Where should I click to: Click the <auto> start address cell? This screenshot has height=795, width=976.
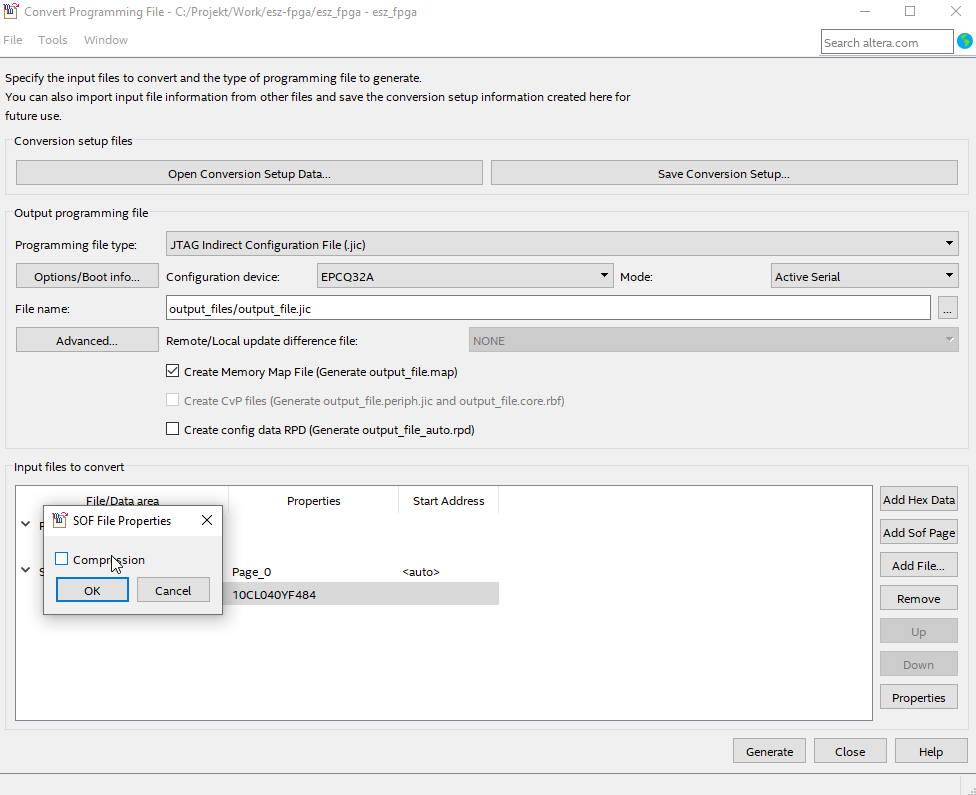point(421,572)
